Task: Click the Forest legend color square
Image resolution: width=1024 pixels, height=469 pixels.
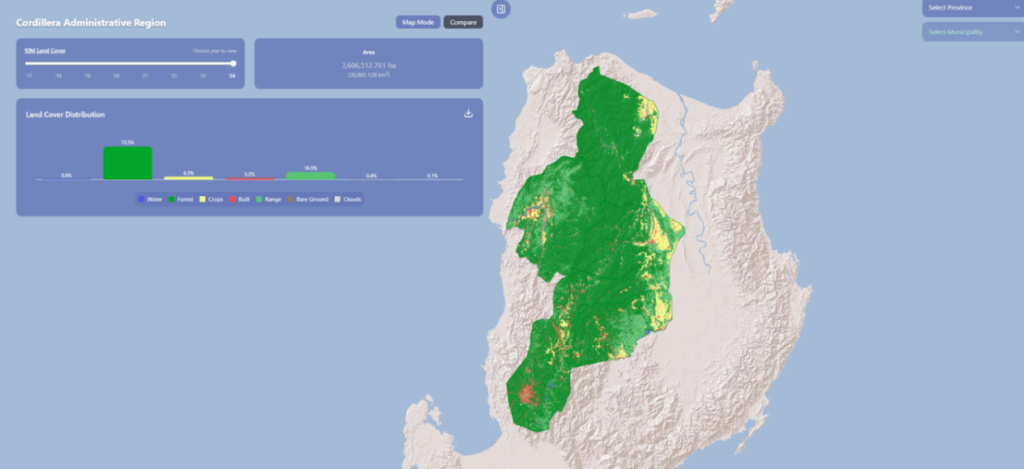Action: (171, 199)
